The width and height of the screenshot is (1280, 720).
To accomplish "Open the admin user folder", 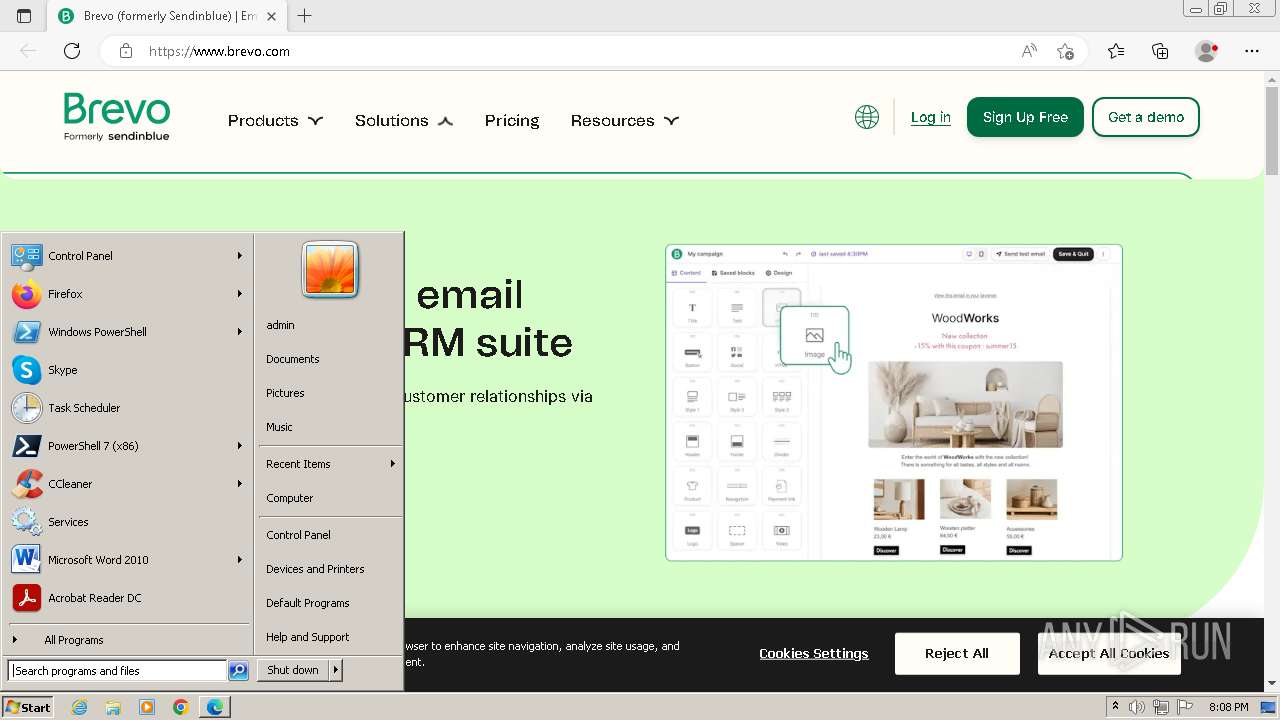I will pos(330,325).
